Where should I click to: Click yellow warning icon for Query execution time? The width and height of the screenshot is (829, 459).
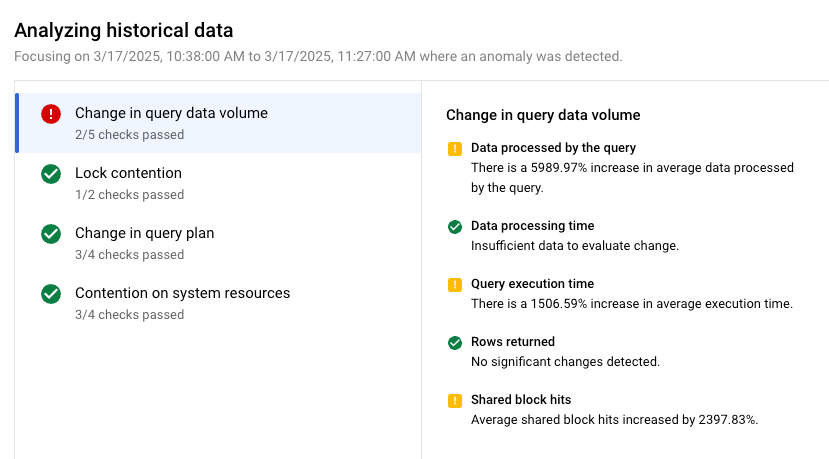(x=455, y=285)
